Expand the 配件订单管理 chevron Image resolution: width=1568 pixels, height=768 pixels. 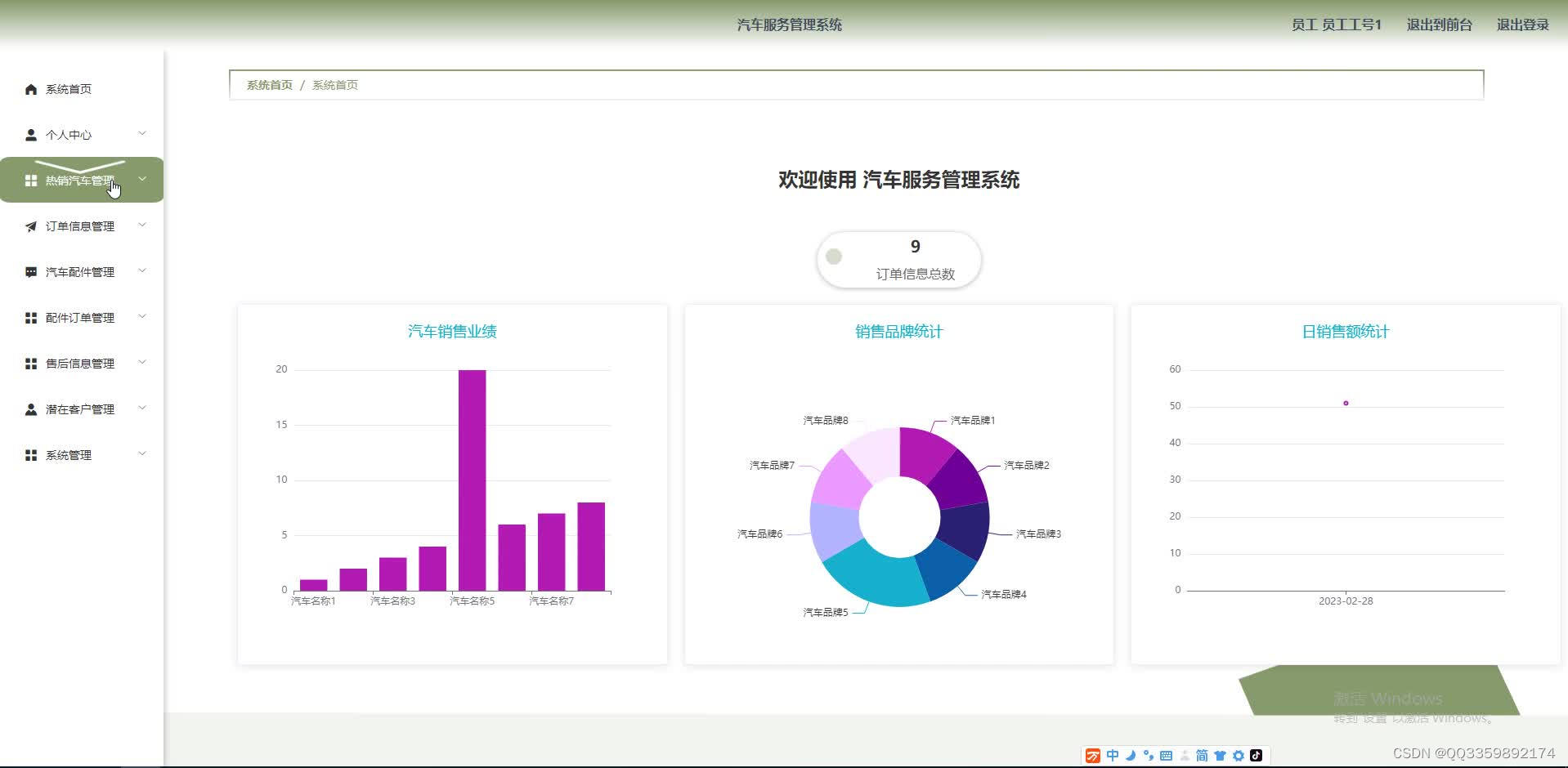click(x=142, y=317)
